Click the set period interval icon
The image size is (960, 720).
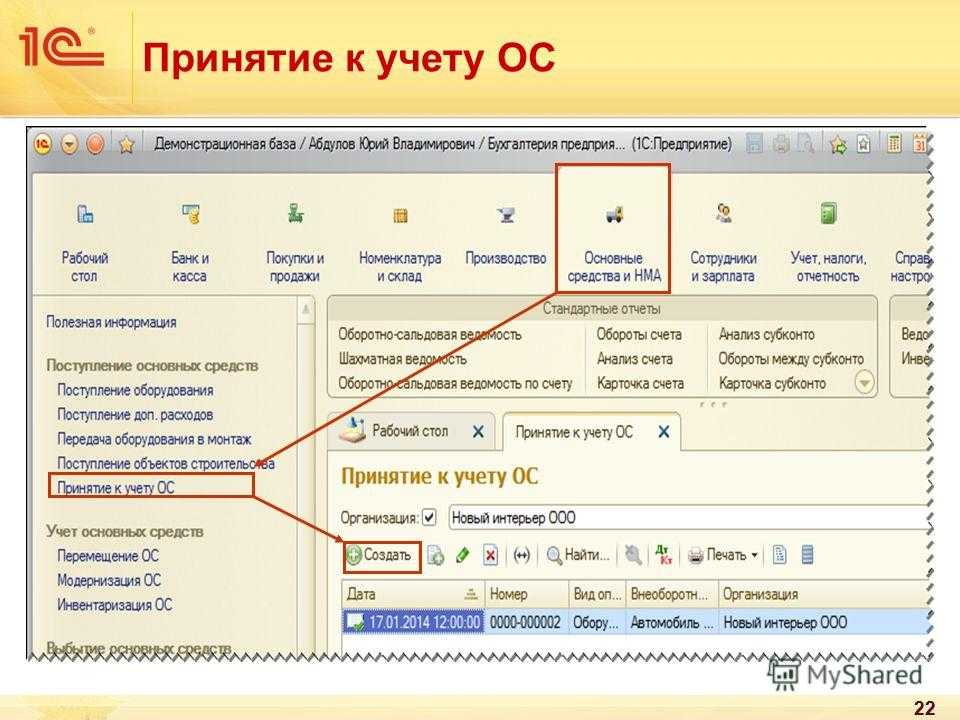[522, 555]
